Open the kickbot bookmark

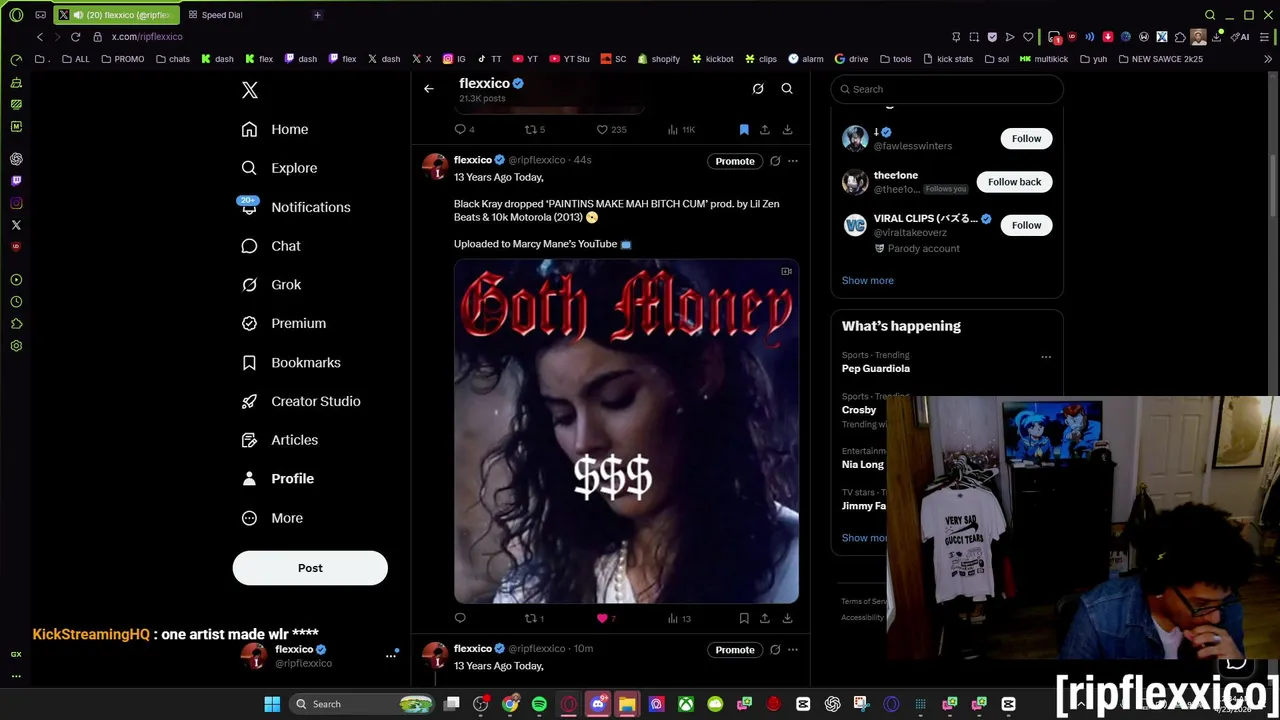tap(712, 59)
